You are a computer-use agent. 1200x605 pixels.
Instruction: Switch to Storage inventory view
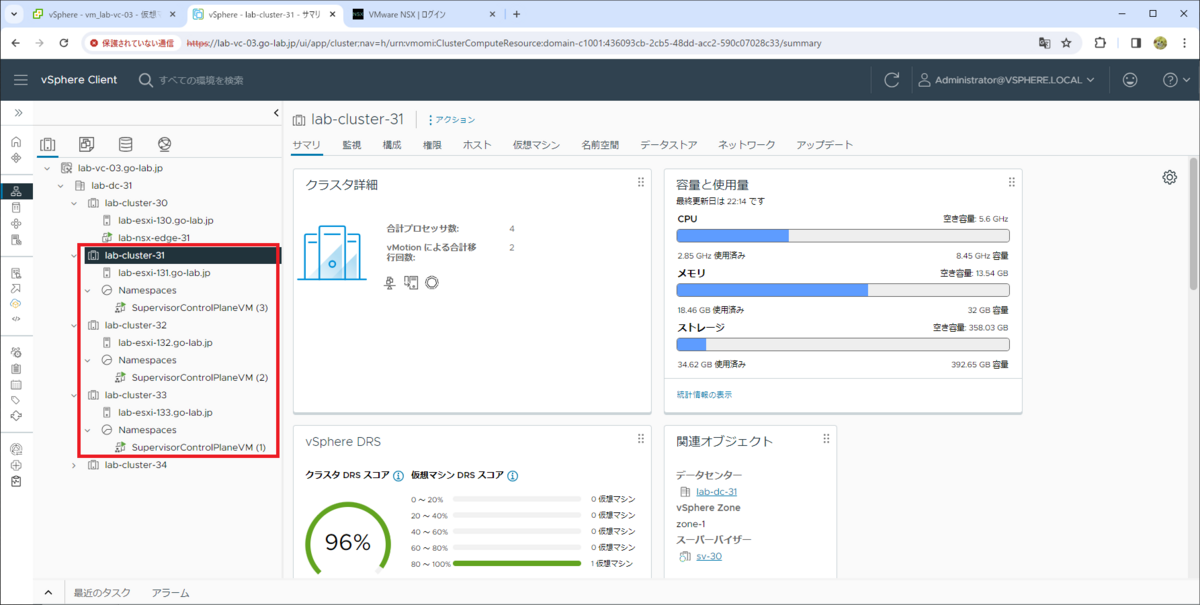[x=125, y=145]
